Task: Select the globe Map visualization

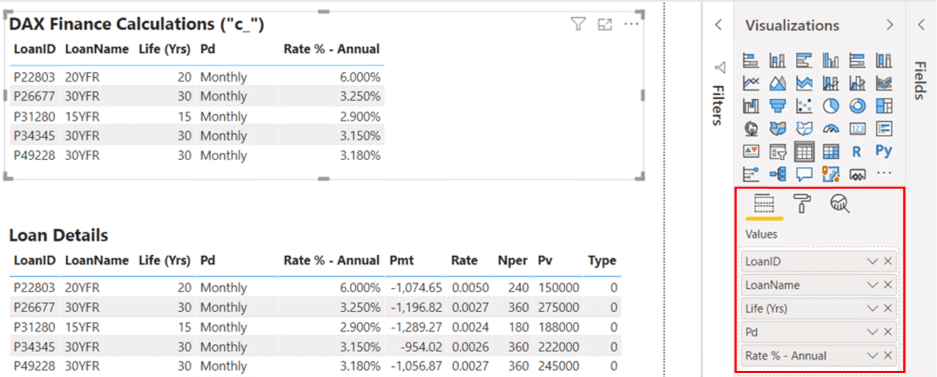Action: click(x=751, y=128)
